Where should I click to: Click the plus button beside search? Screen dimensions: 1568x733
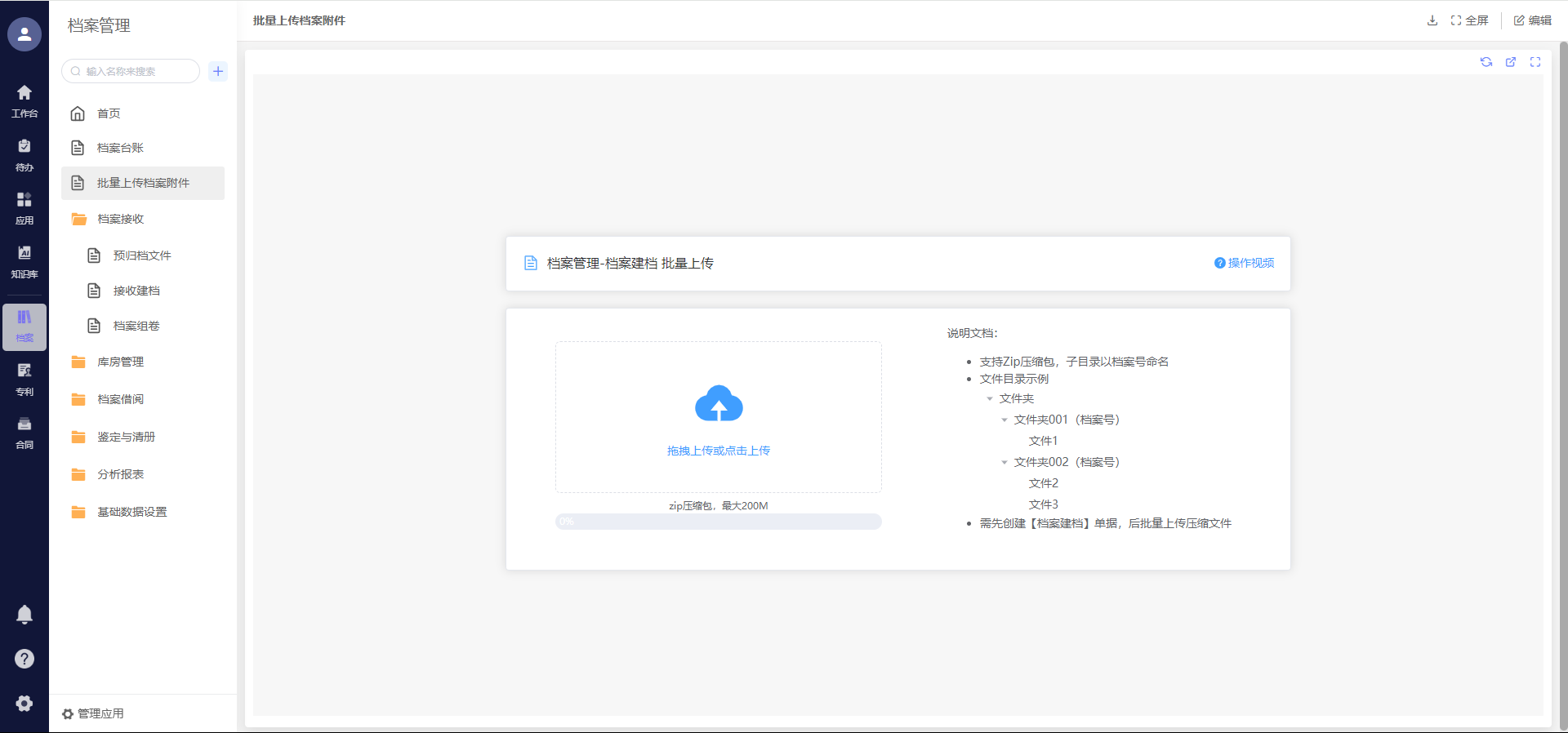(x=218, y=71)
